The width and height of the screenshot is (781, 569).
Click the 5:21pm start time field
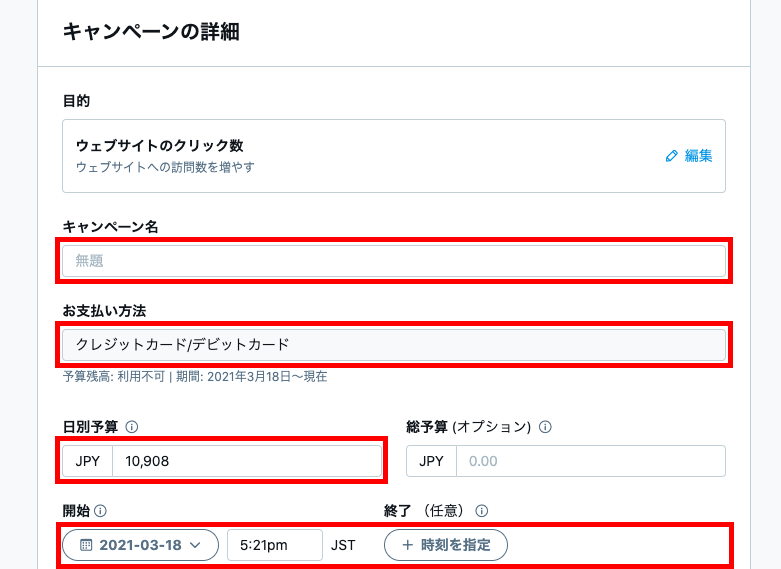click(275, 545)
